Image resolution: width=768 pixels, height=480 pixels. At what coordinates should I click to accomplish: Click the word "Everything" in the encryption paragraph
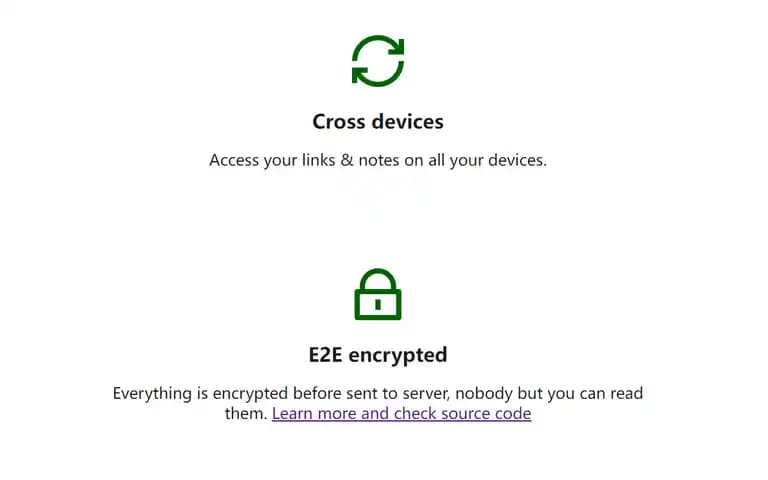click(152, 394)
